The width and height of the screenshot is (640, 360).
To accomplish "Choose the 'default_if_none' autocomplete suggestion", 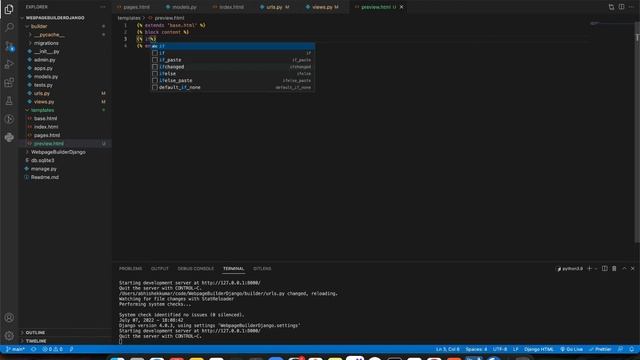I will [x=233, y=87].
